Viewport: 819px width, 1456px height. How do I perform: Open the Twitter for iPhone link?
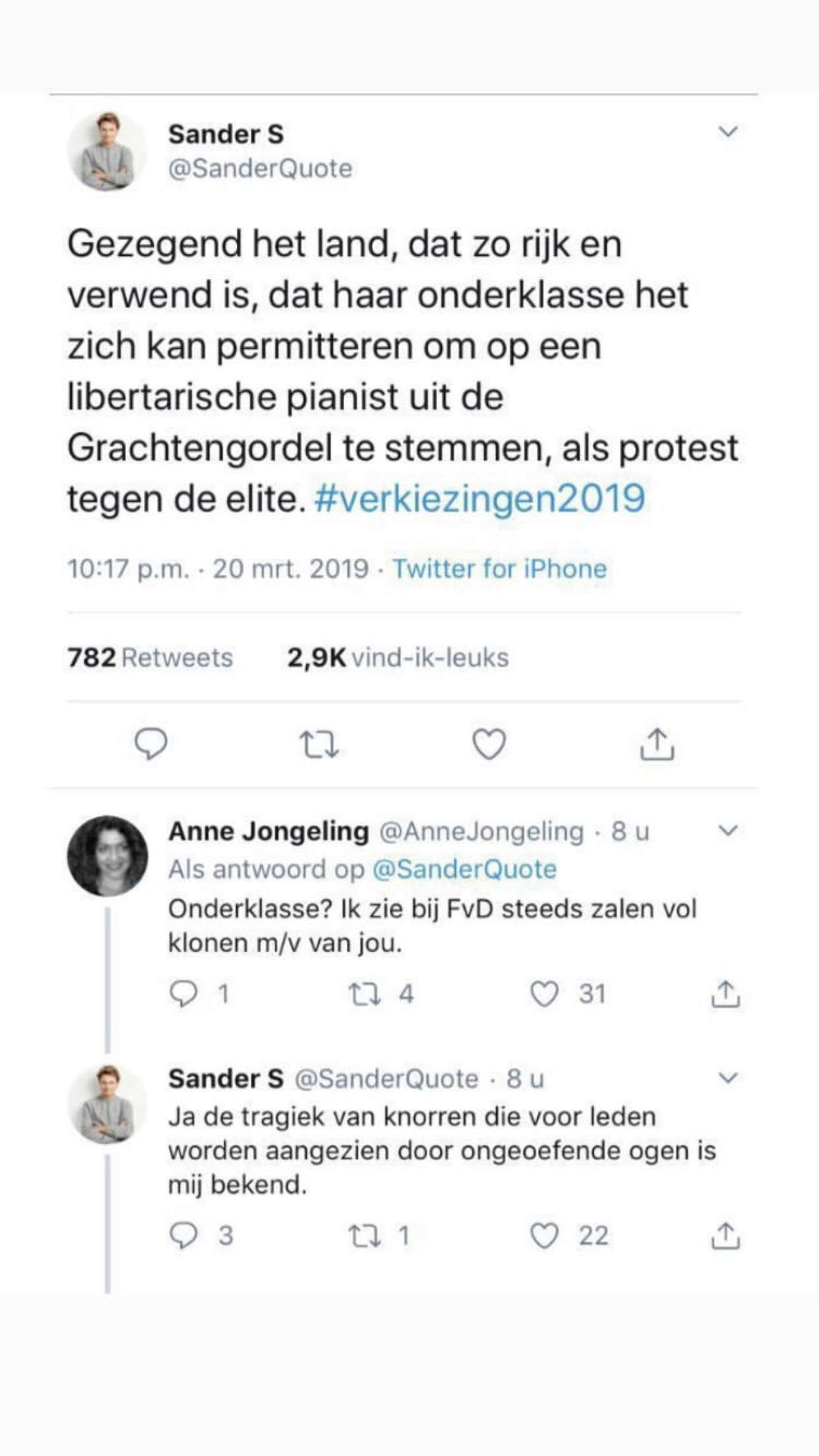click(500, 568)
